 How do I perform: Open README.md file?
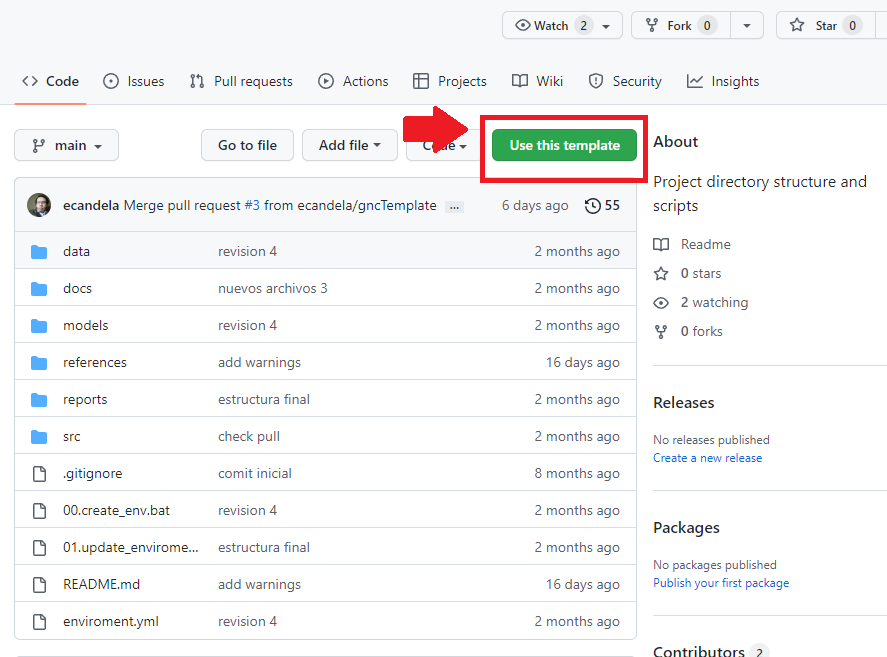pyautogui.click(x=101, y=585)
